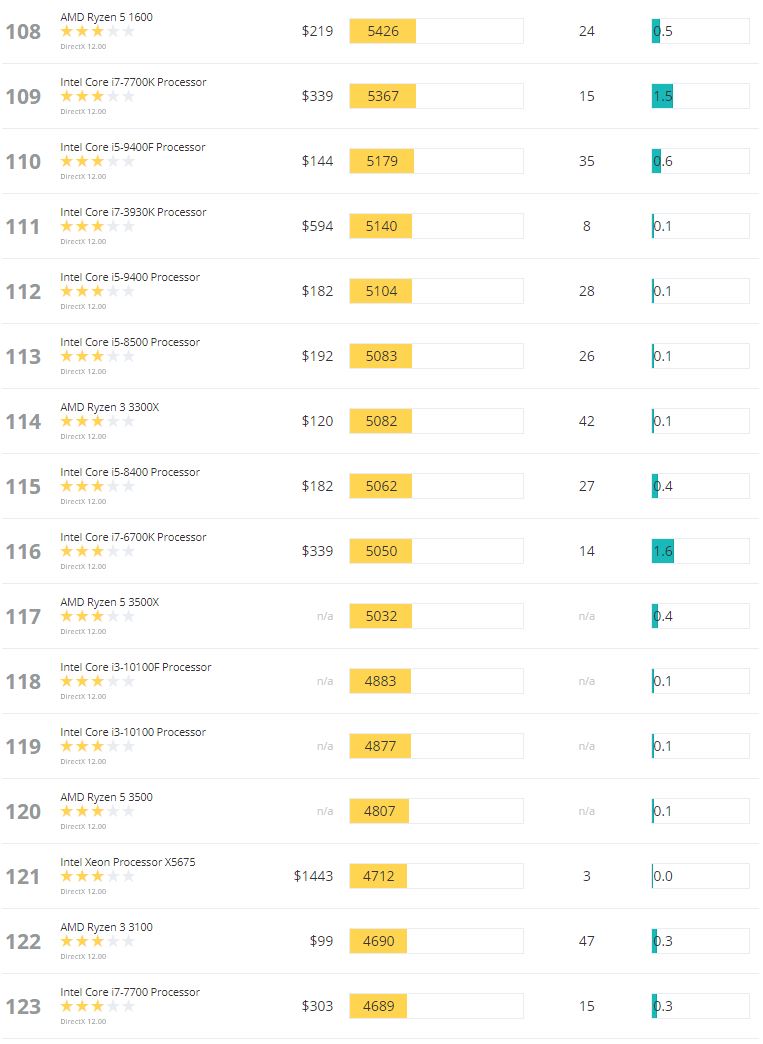Image resolution: width=763 pixels, height=1044 pixels.
Task: Click star rating under Intel Core i7-3930K
Action: (x=97, y=226)
